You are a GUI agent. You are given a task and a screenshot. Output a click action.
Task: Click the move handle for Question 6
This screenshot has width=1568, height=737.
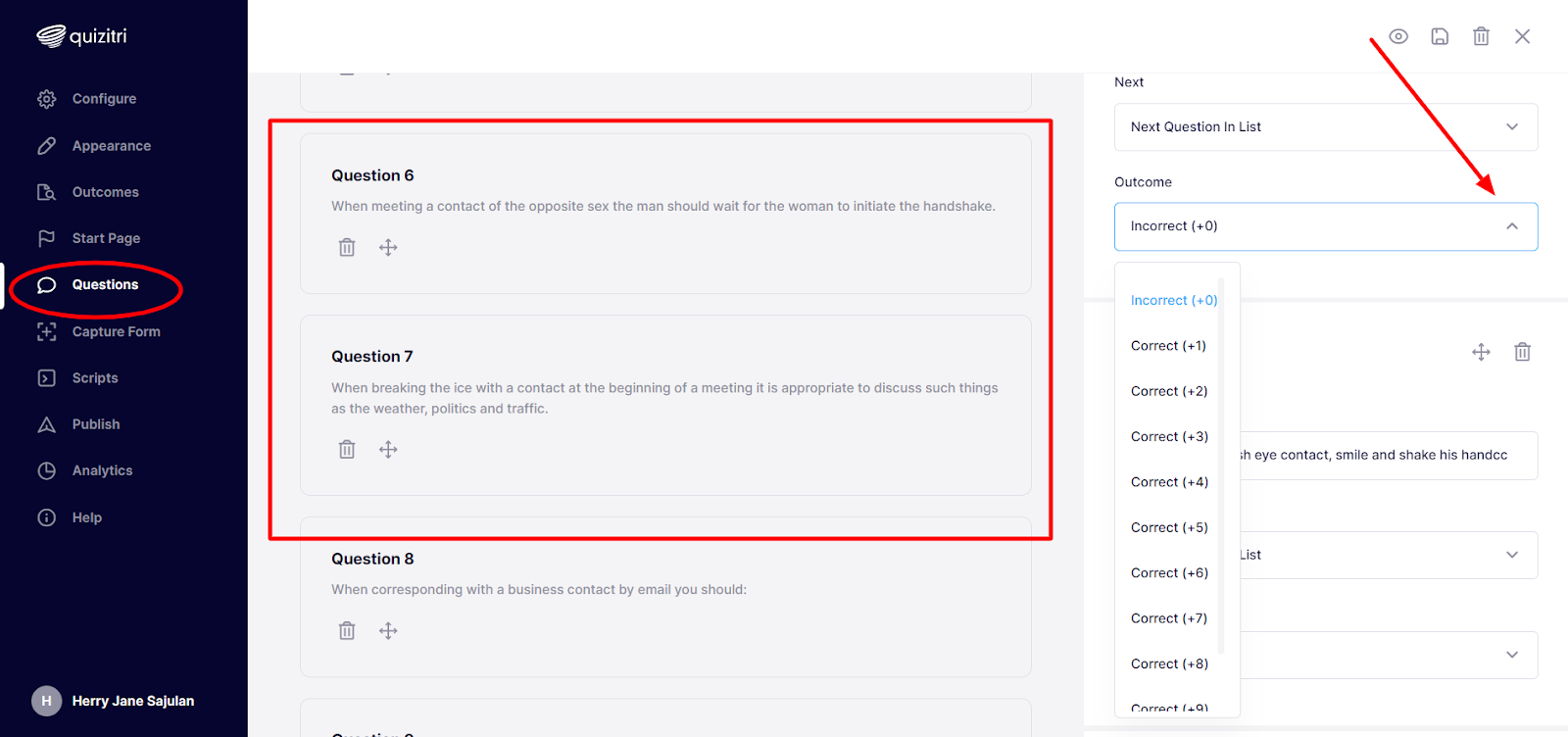click(388, 247)
